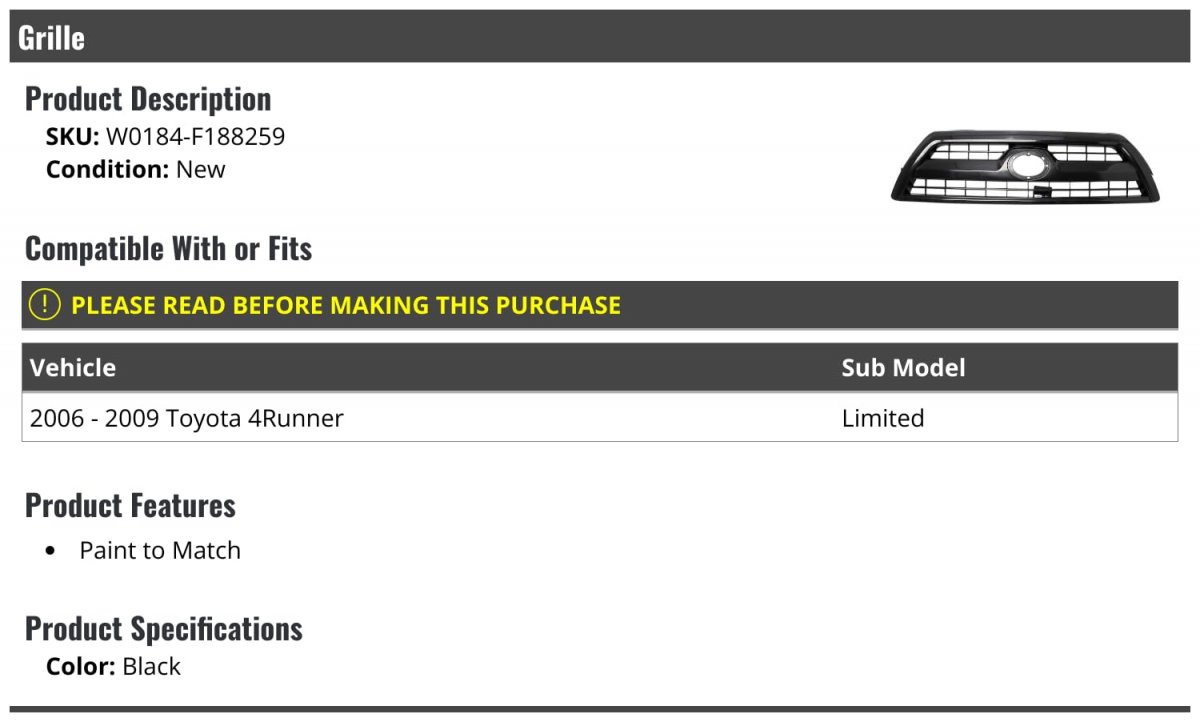Click the Condition: New text
1200x722 pixels.
tap(136, 169)
